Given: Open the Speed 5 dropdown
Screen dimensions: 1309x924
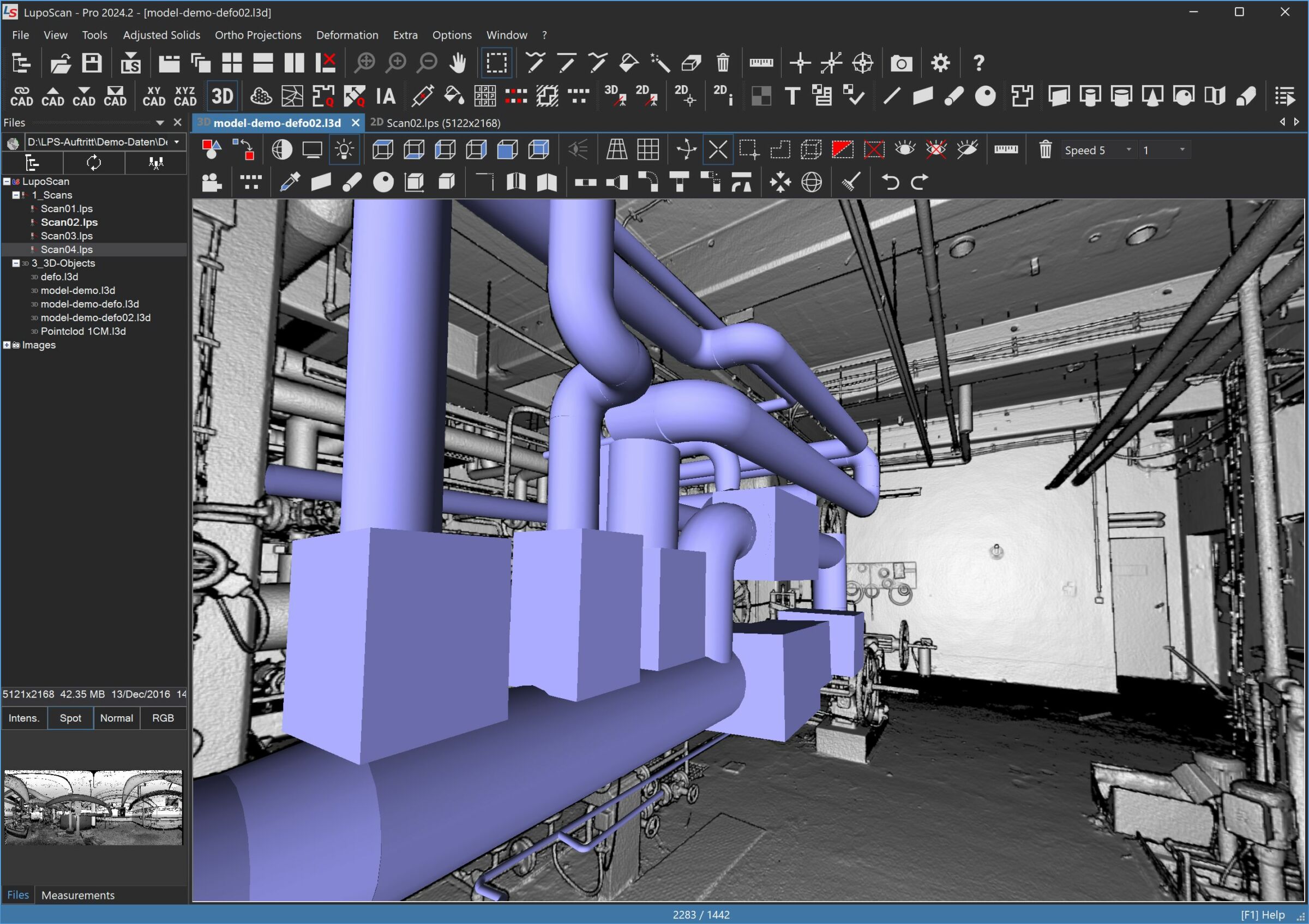Looking at the screenshot, I should tap(1097, 150).
